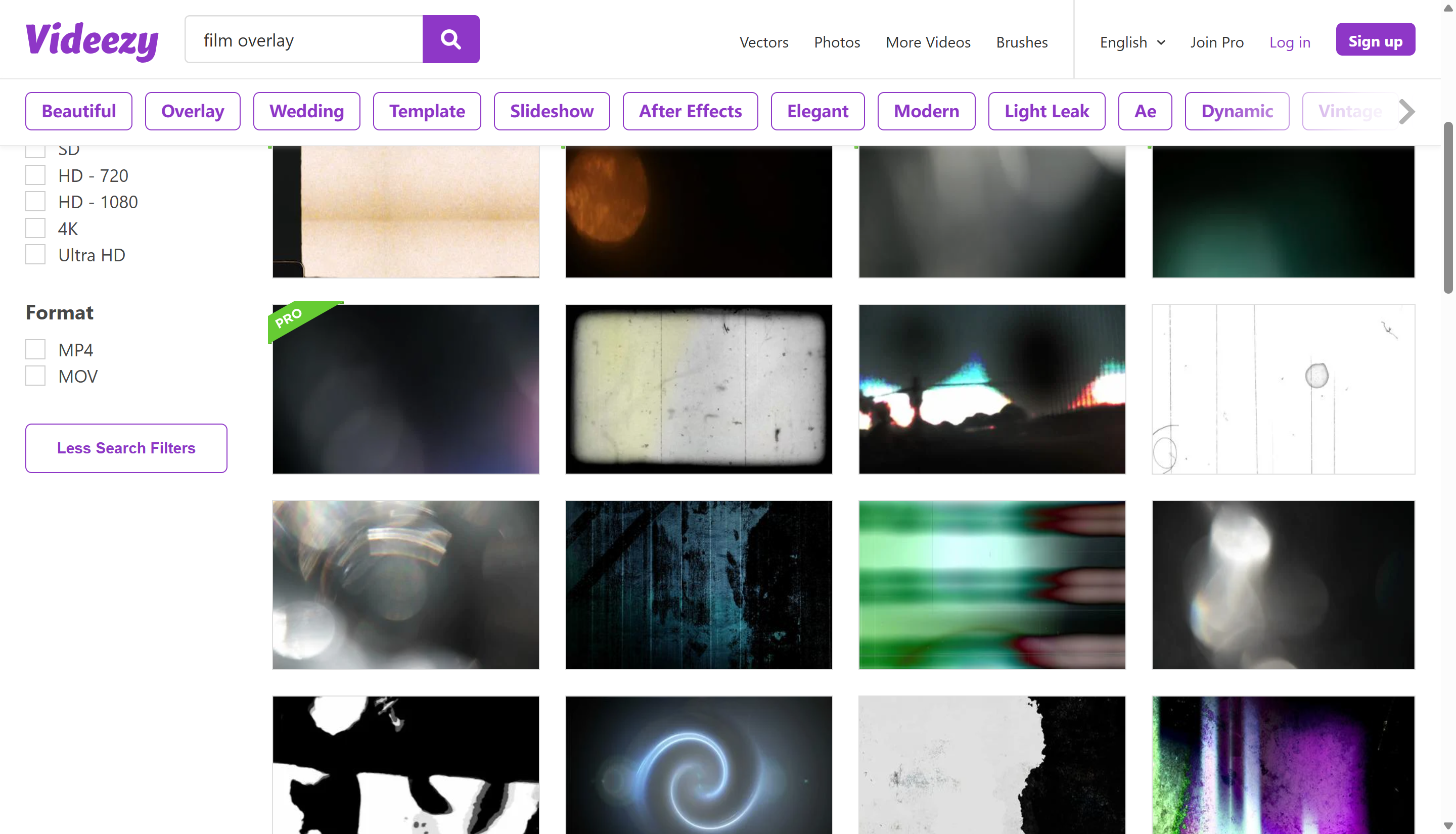1456x834 pixels.
Task: Apply the Light Leak filter tag
Action: coord(1046,111)
